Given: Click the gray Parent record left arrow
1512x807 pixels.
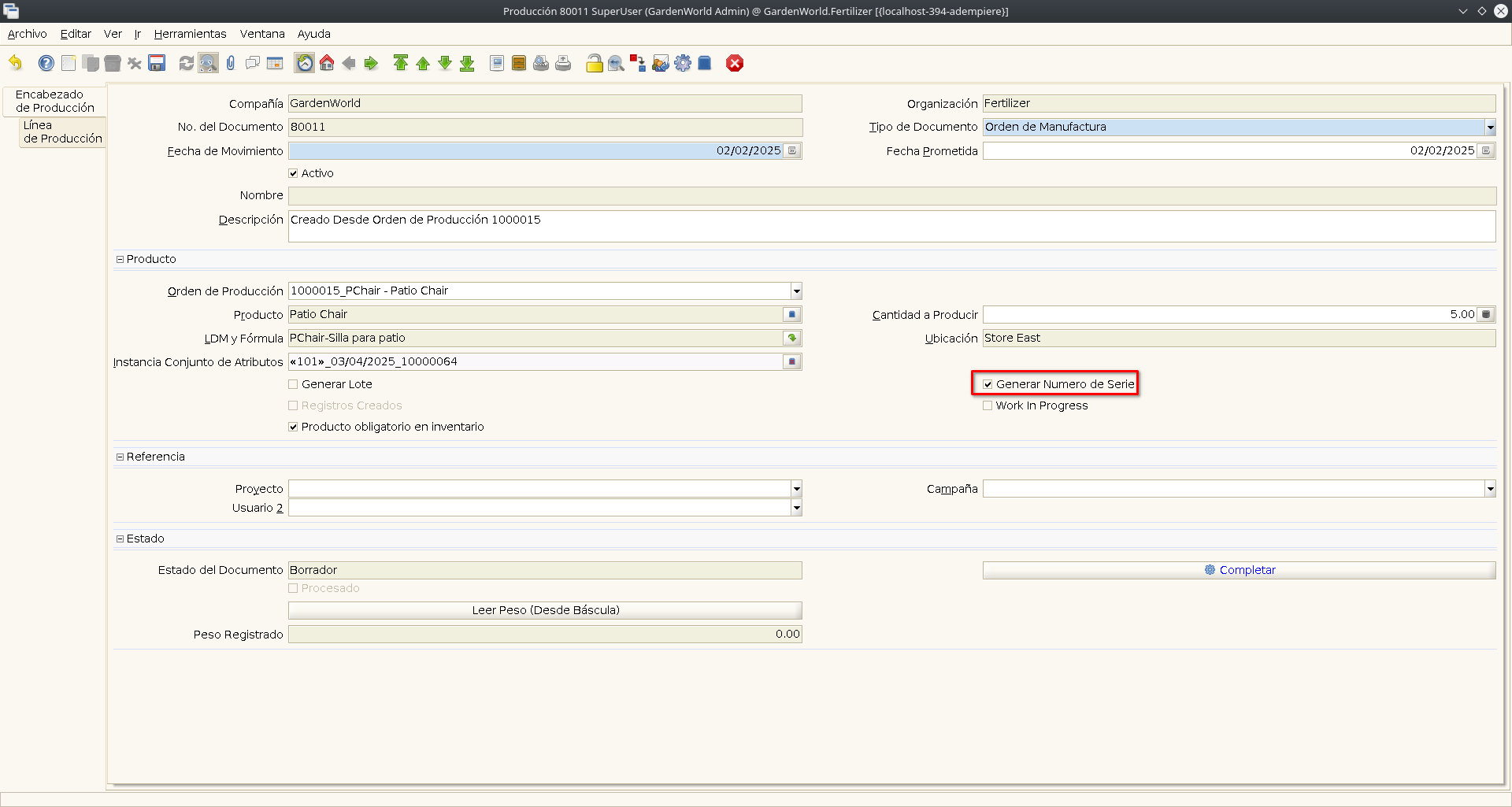Looking at the screenshot, I should coord(349,63).
